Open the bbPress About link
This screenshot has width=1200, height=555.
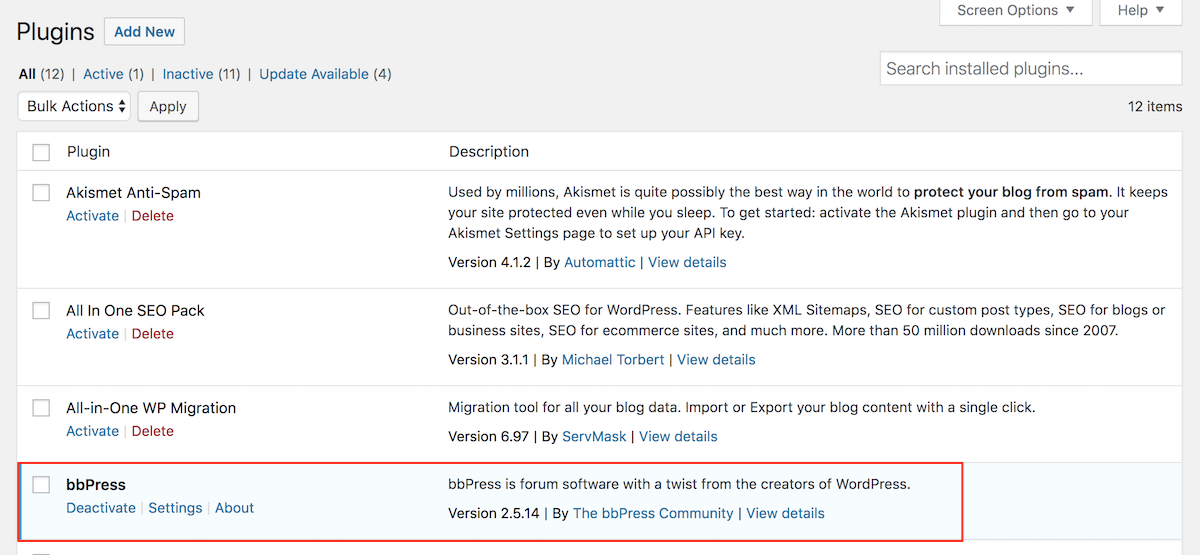235,508
